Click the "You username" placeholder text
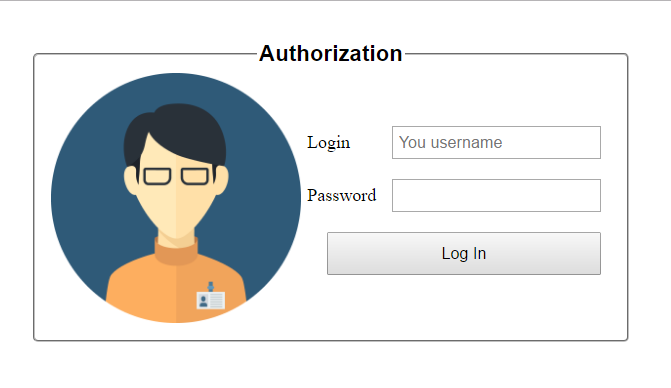This screenshot has height=388, width=671. click(451, 142)
